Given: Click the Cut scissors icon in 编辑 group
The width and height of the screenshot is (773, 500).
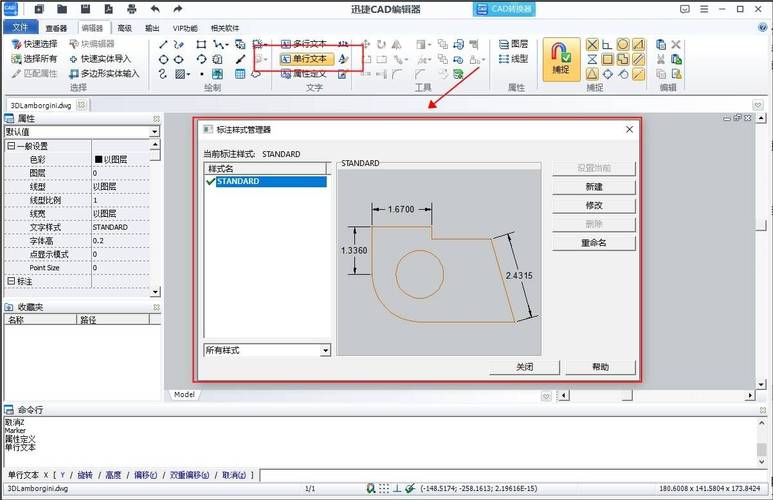Looking at the screenshot, I should click(x=661, y=60).
